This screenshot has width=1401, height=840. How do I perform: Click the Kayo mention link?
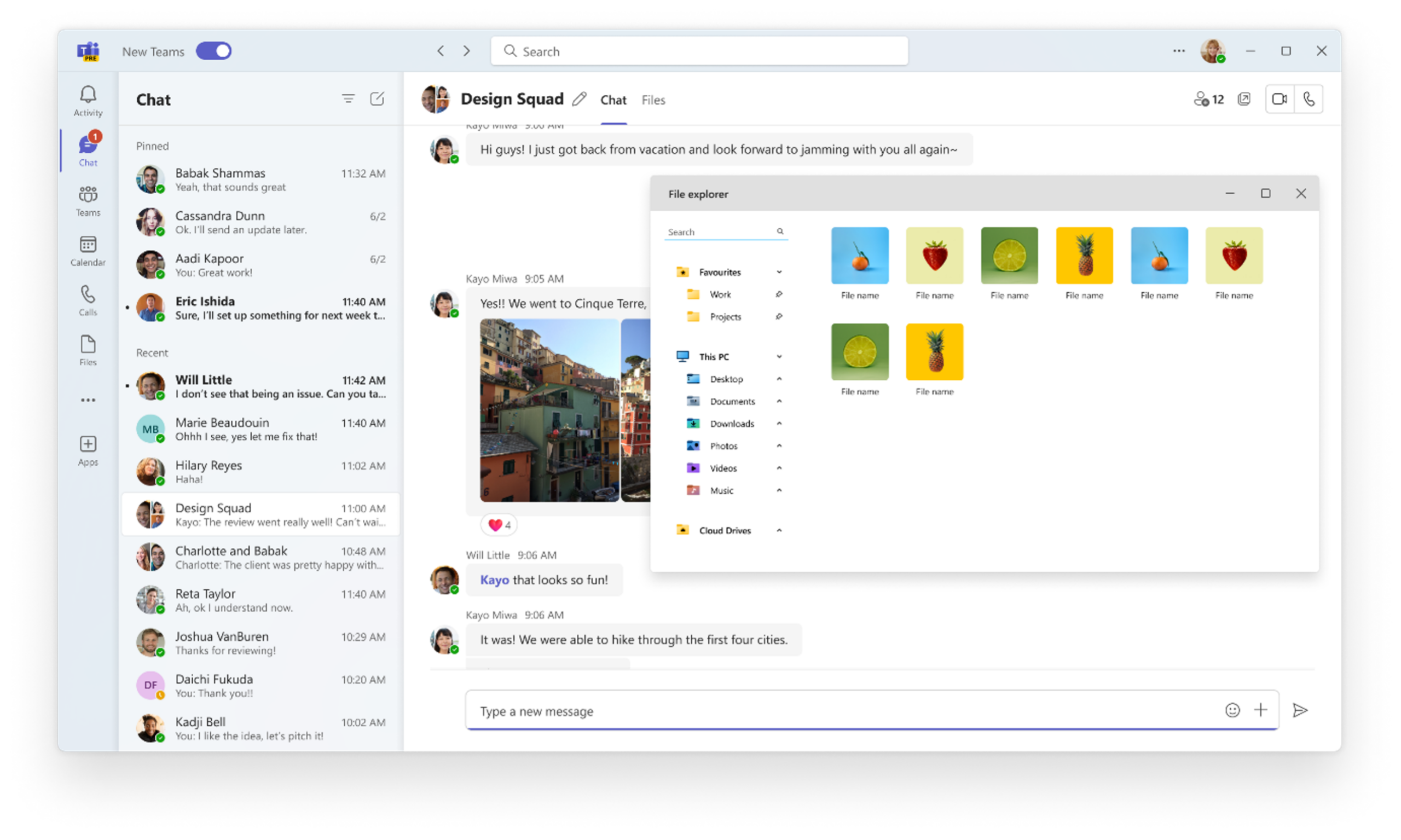click(x=494, y=580)
